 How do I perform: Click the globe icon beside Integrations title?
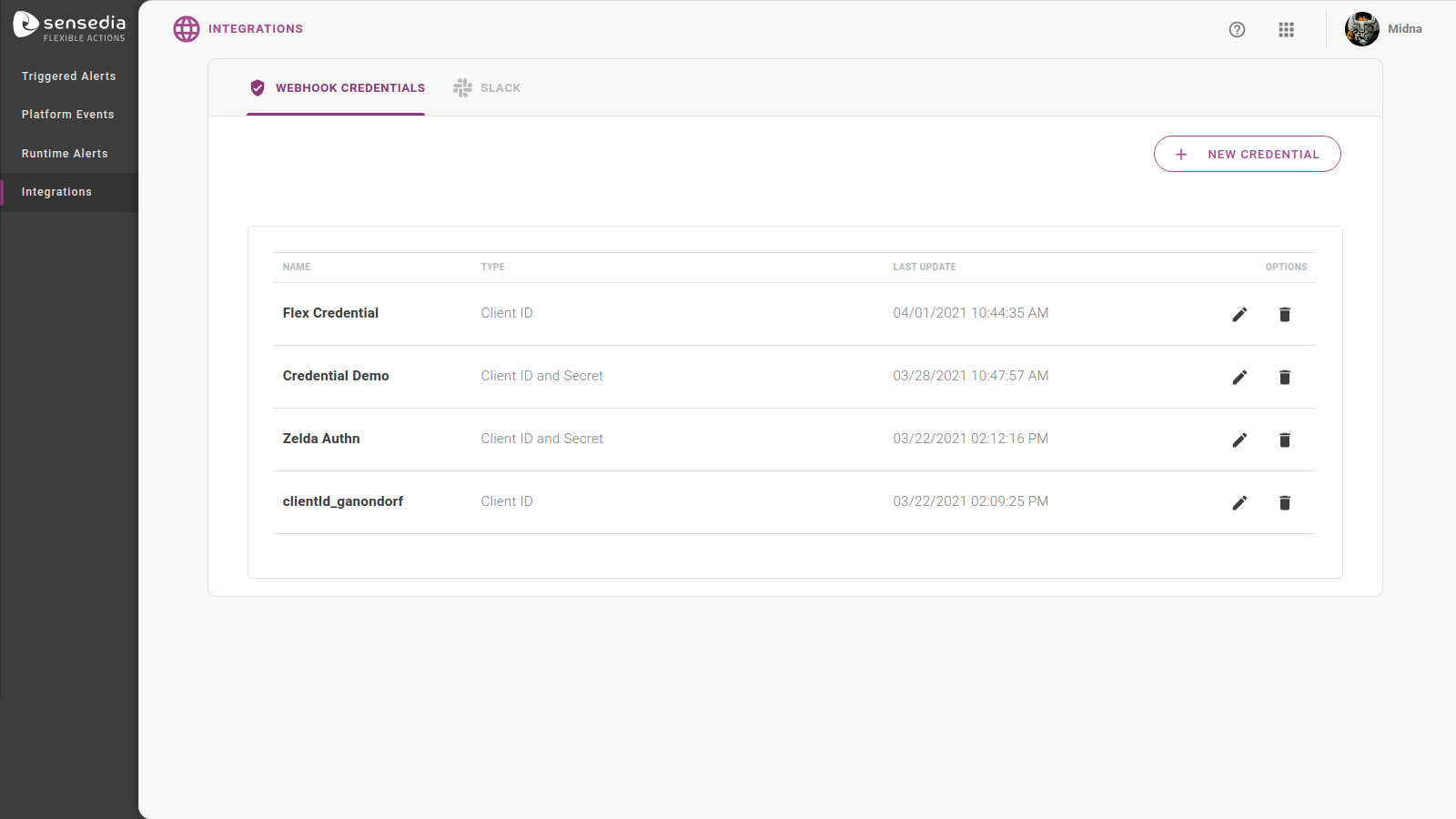(x=186, y=28)
